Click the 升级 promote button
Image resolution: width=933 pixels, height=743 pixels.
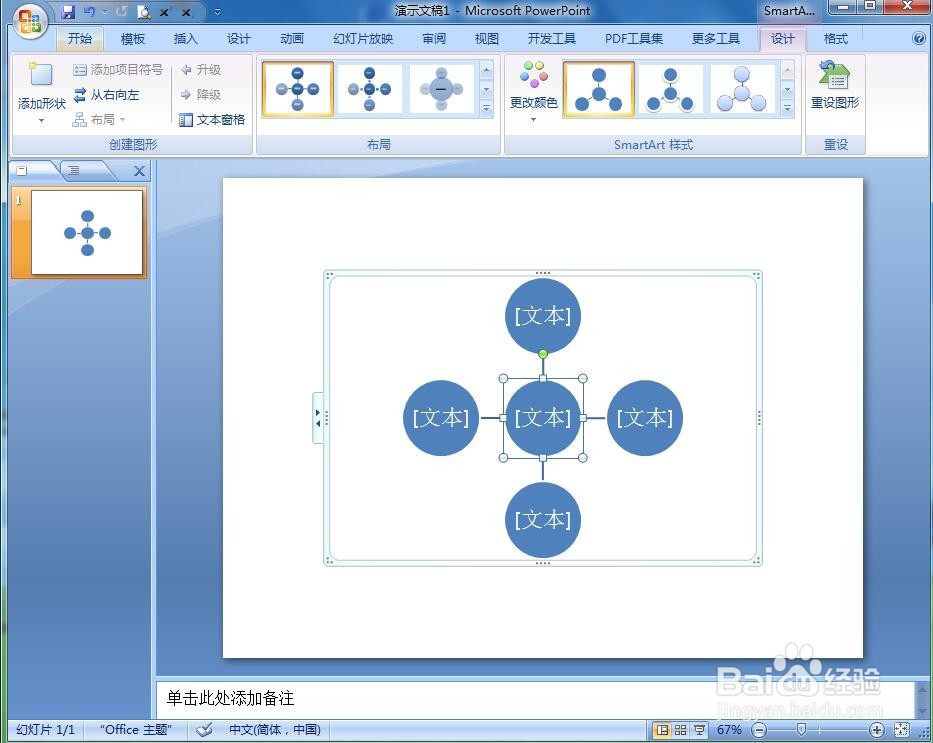point(201,70)
